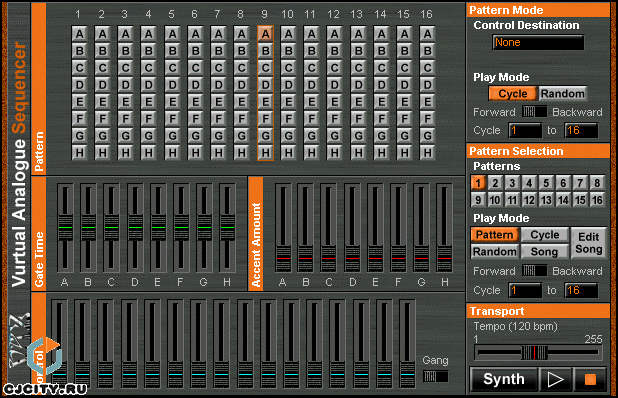The image size is (618, 398).
Task: Select step 10 pattern C
Action: pos(288,68)
